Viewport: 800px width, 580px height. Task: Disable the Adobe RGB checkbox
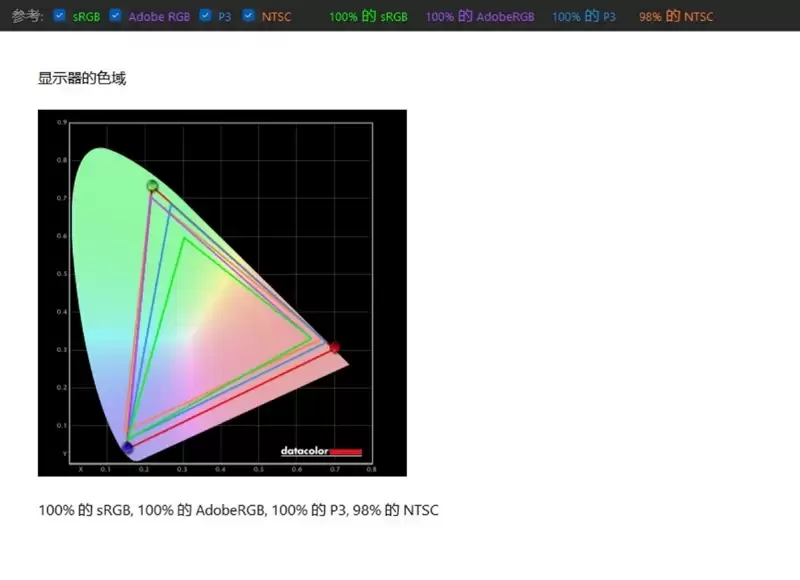pos(115,16)
